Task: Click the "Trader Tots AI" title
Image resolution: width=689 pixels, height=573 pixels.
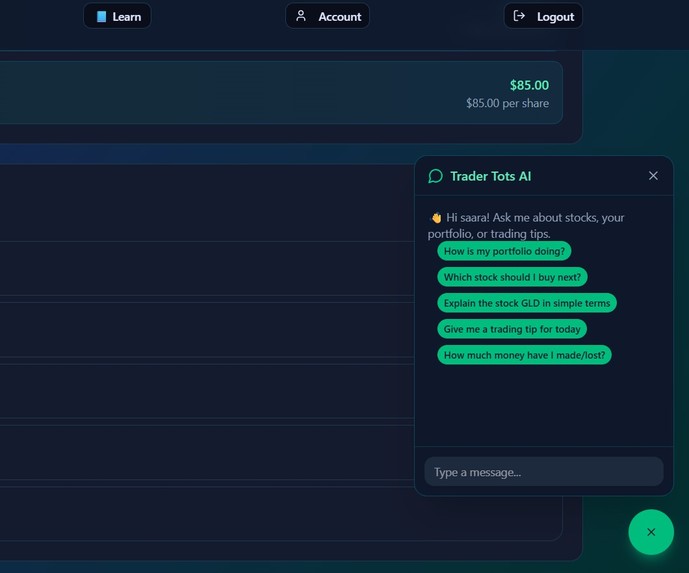Action: (x=490, y=176)
